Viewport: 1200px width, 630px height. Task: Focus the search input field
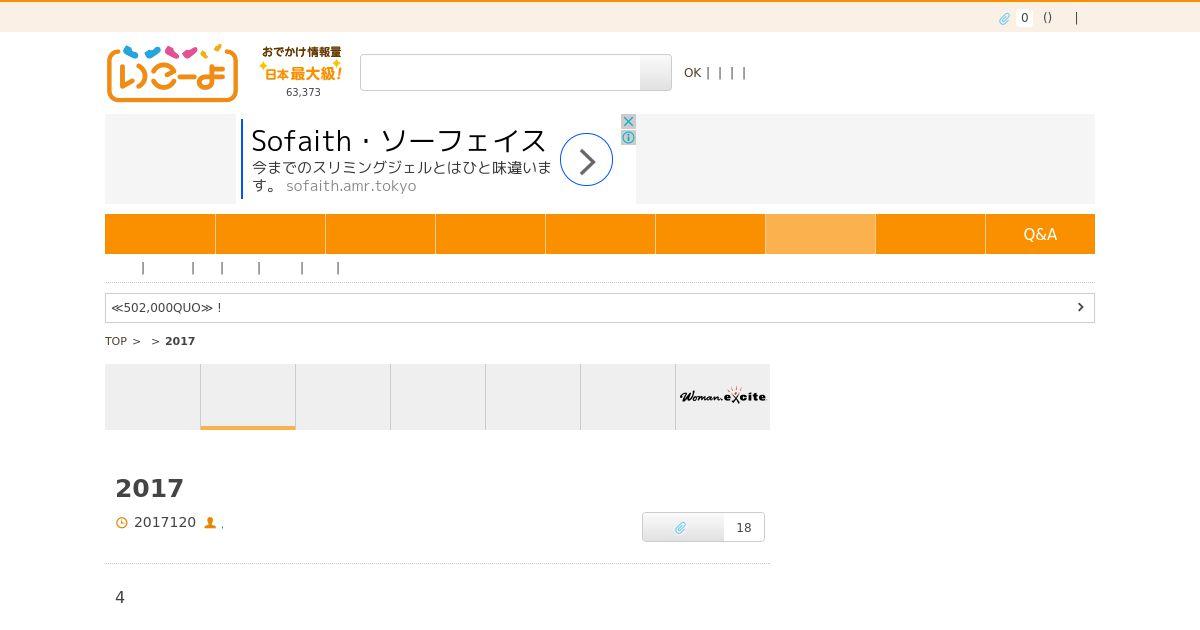click(x=500, y=73)
